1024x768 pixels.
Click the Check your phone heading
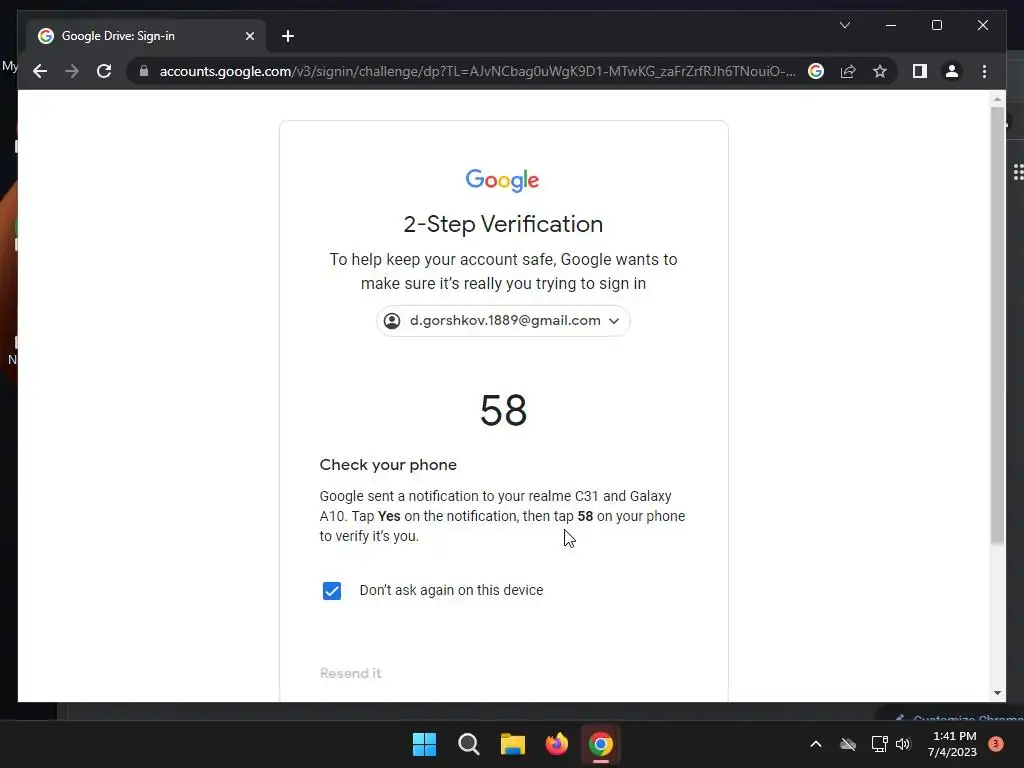[388, 465]
